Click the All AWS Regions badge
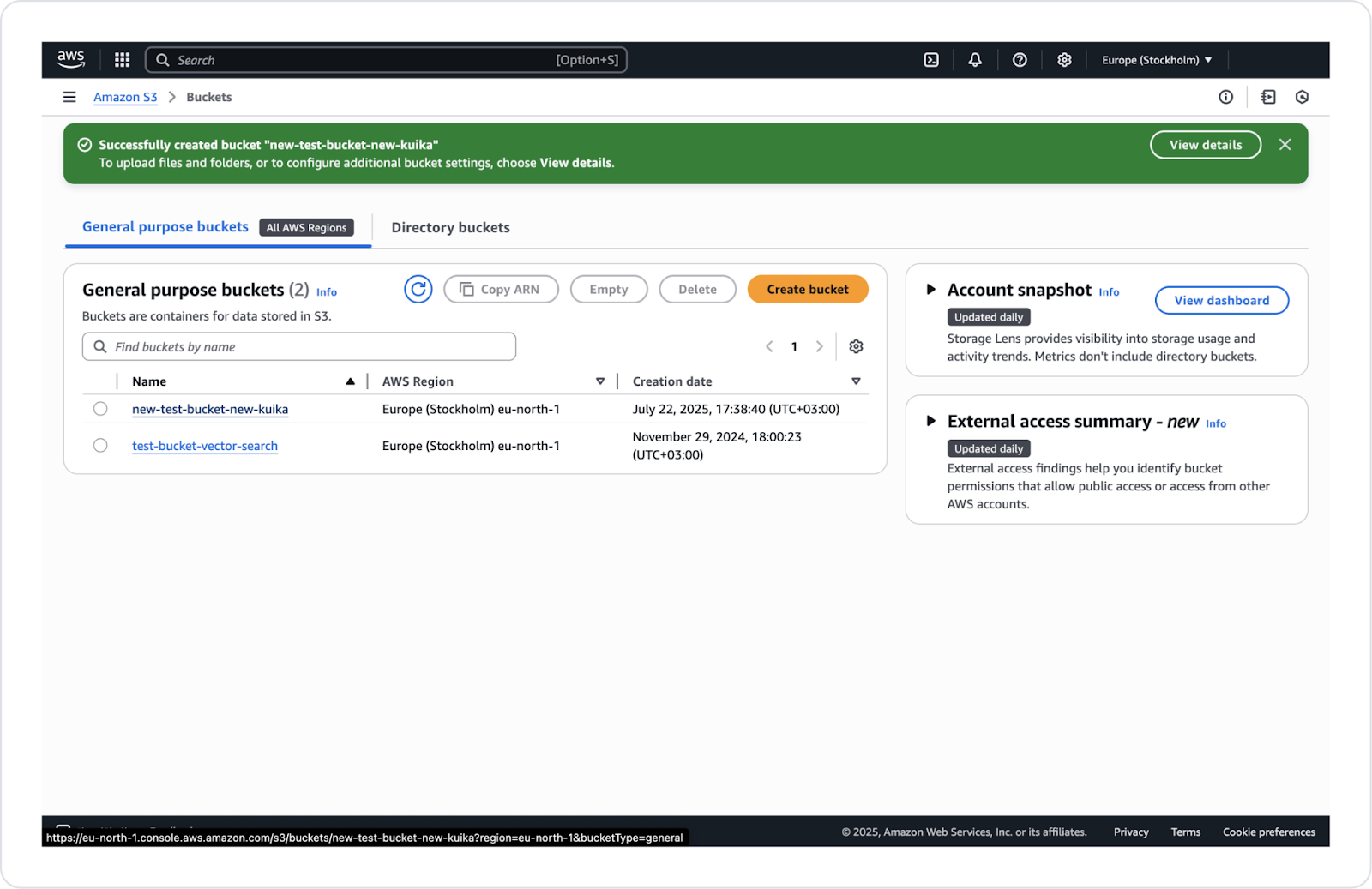Viewport: 1372px width, 889px height. click(306, 228)
